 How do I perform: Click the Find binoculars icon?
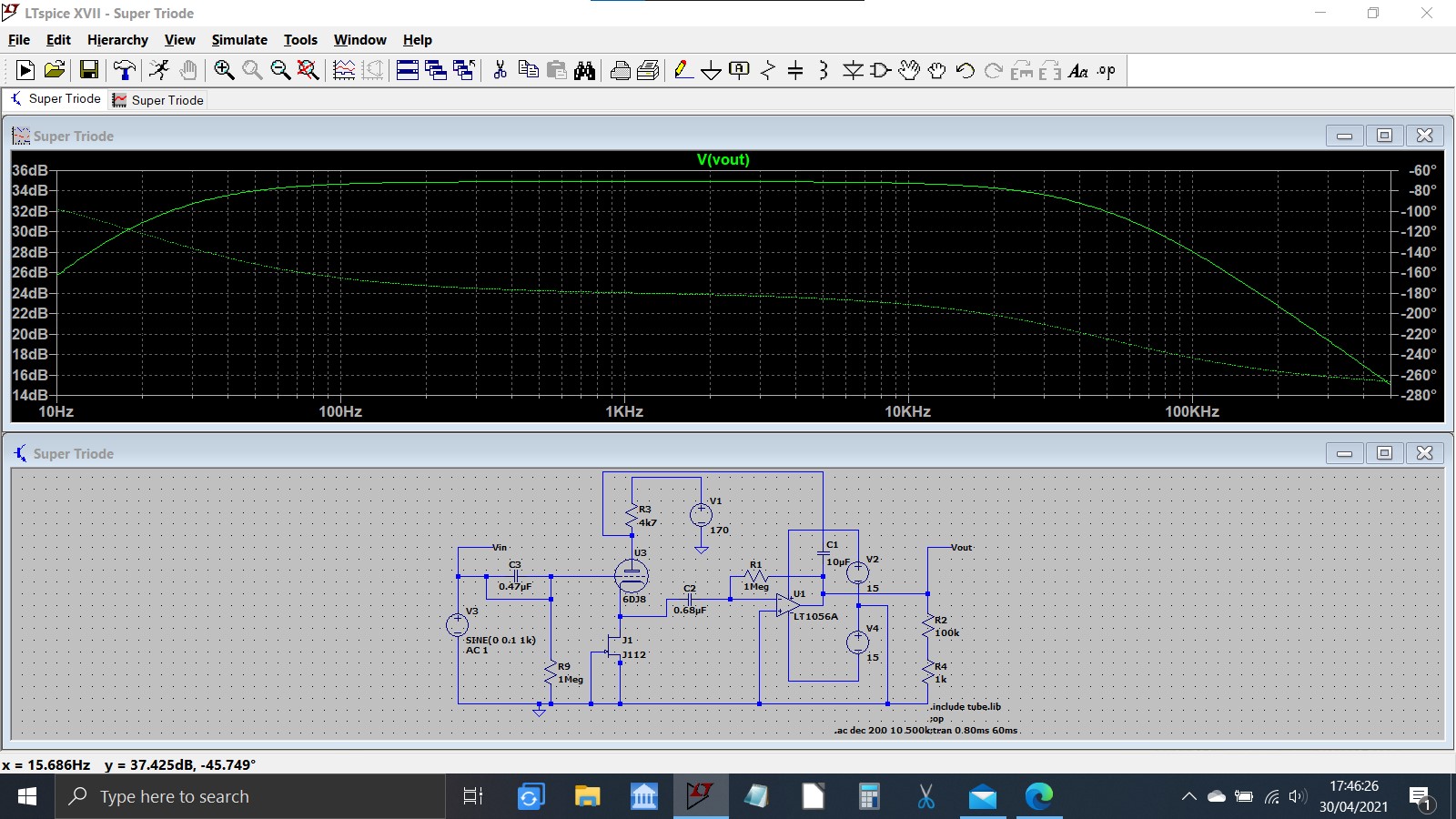[584, 70]
